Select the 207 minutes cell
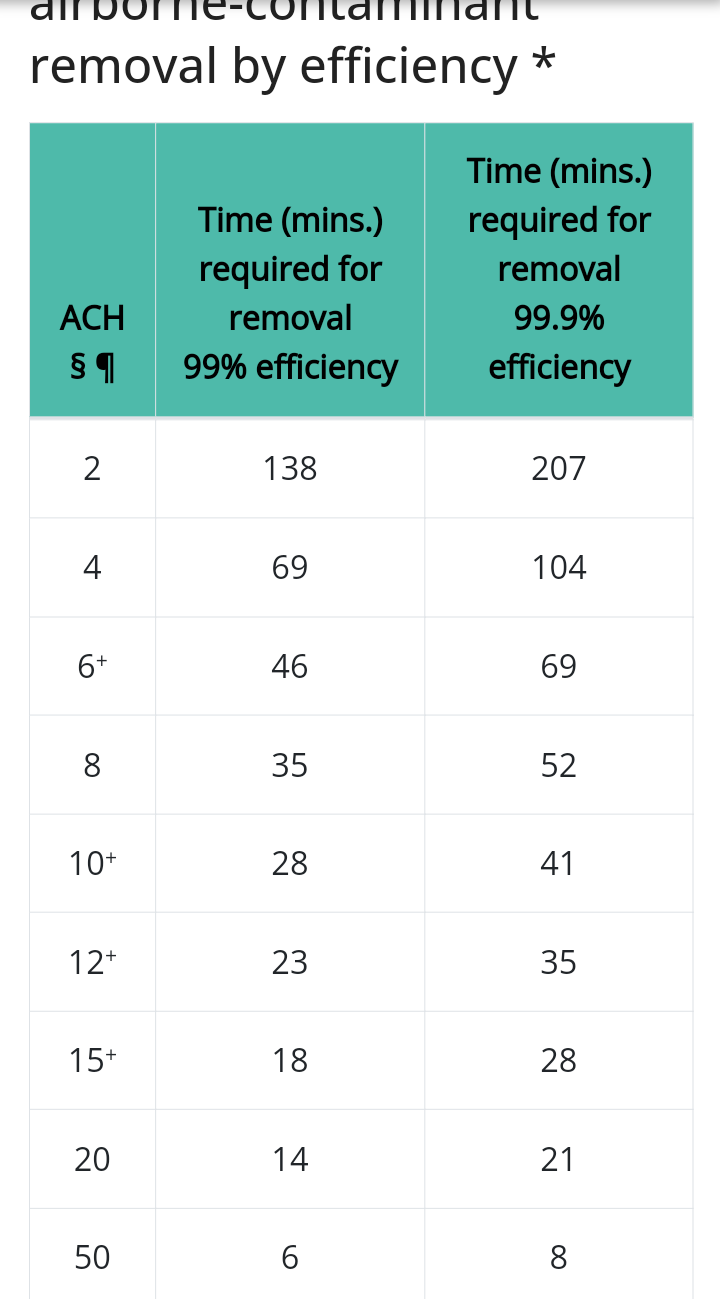720x1299 pixels. tap(559, 468)
